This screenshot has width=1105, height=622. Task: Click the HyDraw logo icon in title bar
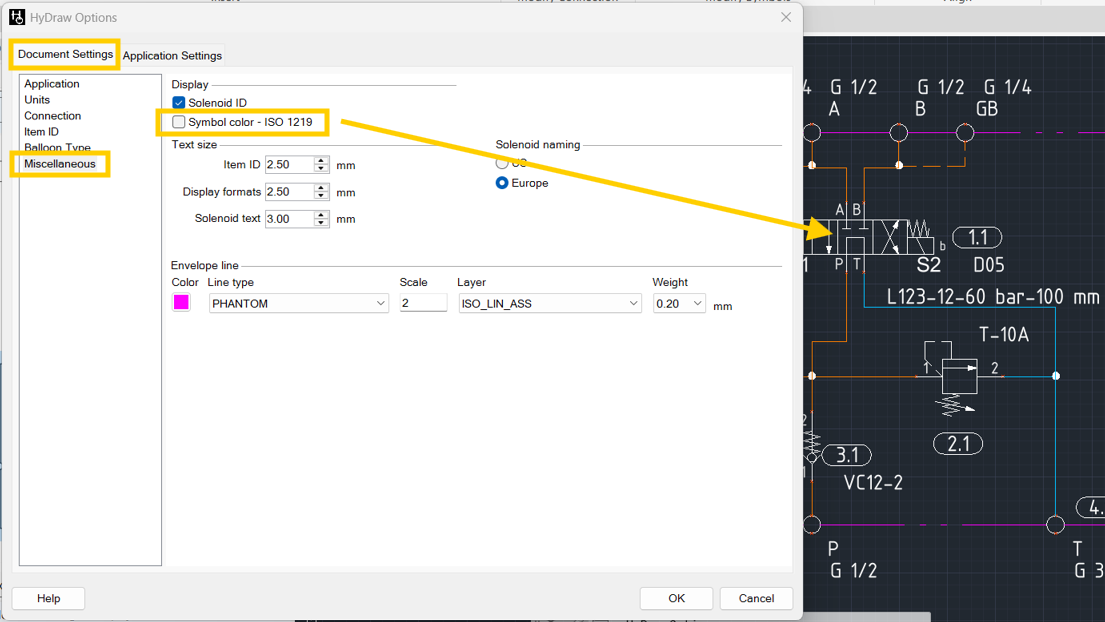point(17,17)
